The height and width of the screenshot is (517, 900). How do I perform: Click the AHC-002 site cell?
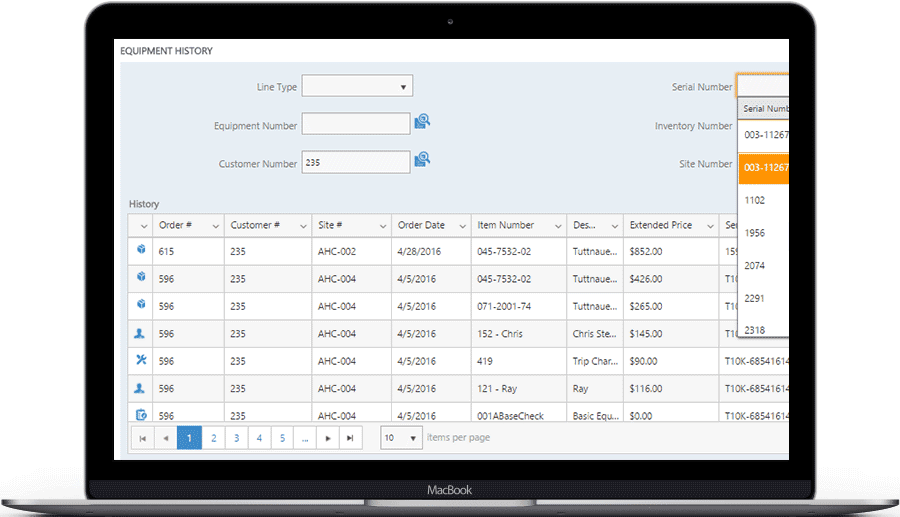tap(351, 251)
